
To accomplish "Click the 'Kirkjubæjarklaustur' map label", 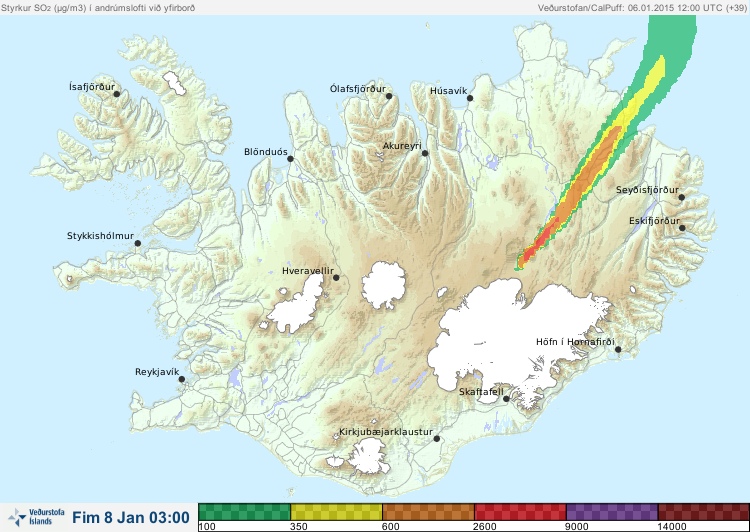I will 386,432.
